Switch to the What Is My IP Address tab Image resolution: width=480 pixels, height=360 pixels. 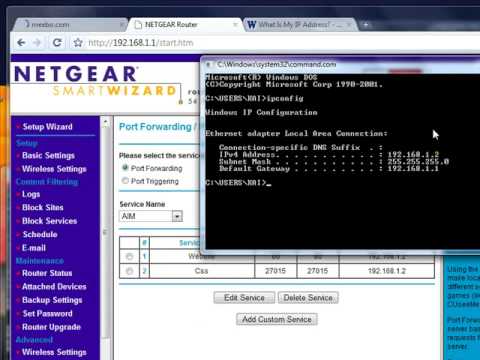tap(299, 25)
